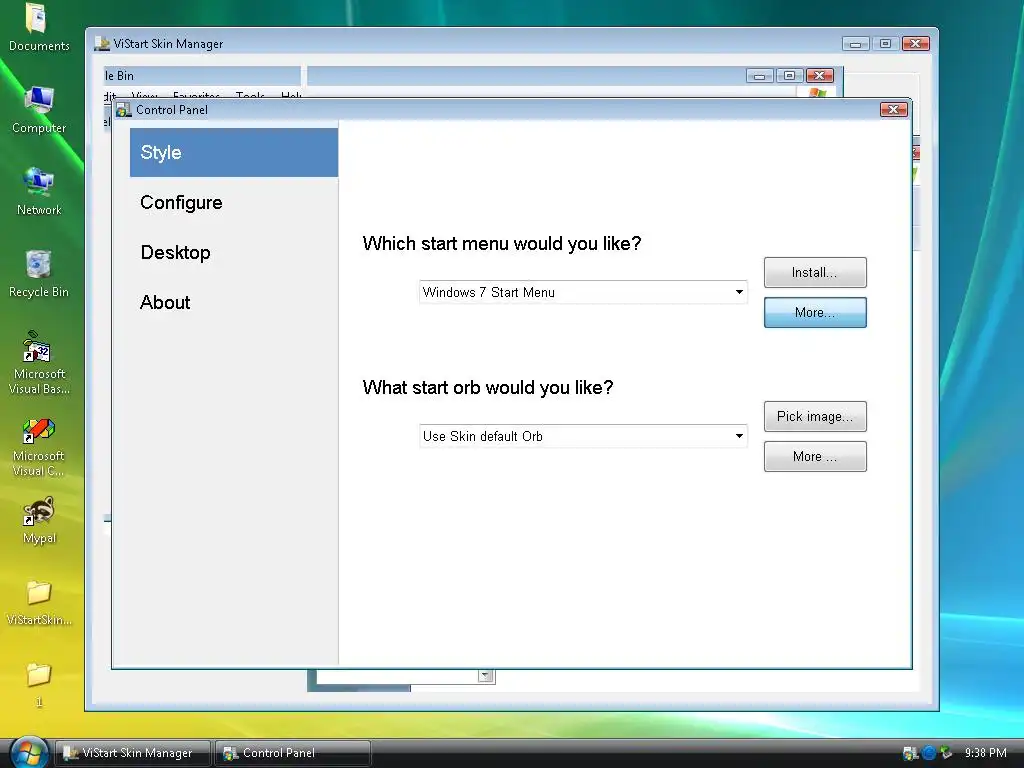Click the 'Which start menu would you like?' heading
Viewport: 1024px width, 768px height.
(502, 244)
